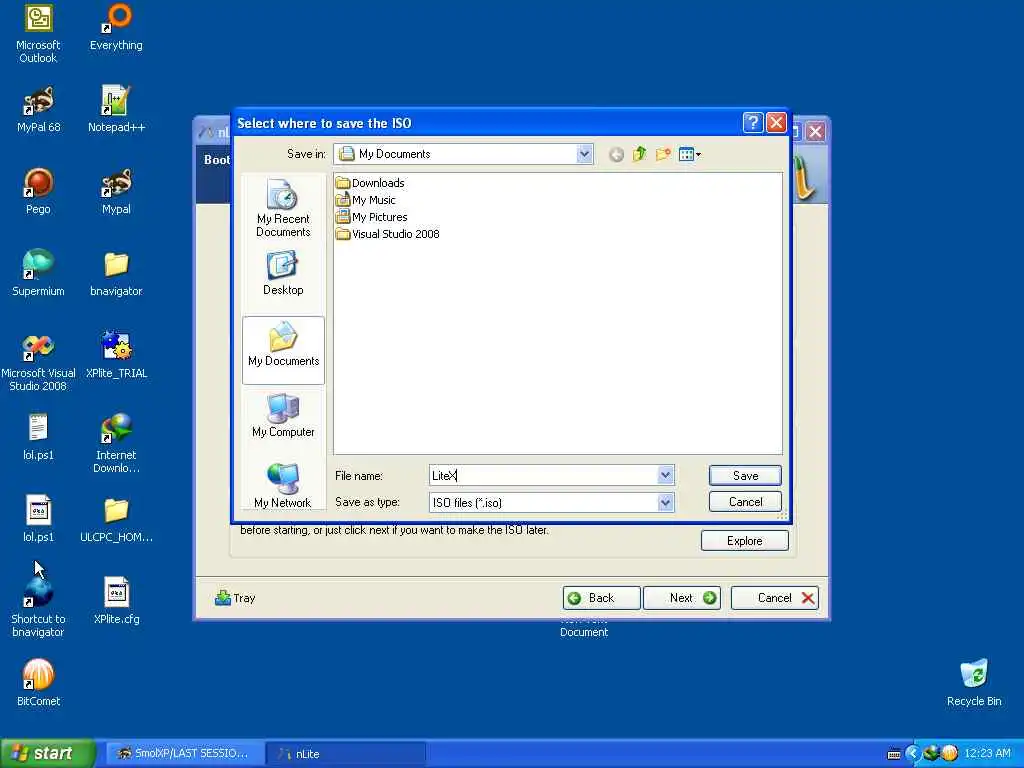The height and width of the screenshot is (768, 1024).
Task: Open the Microsoft Outlook desktop shortcut
Action: (x=38, y=33)
